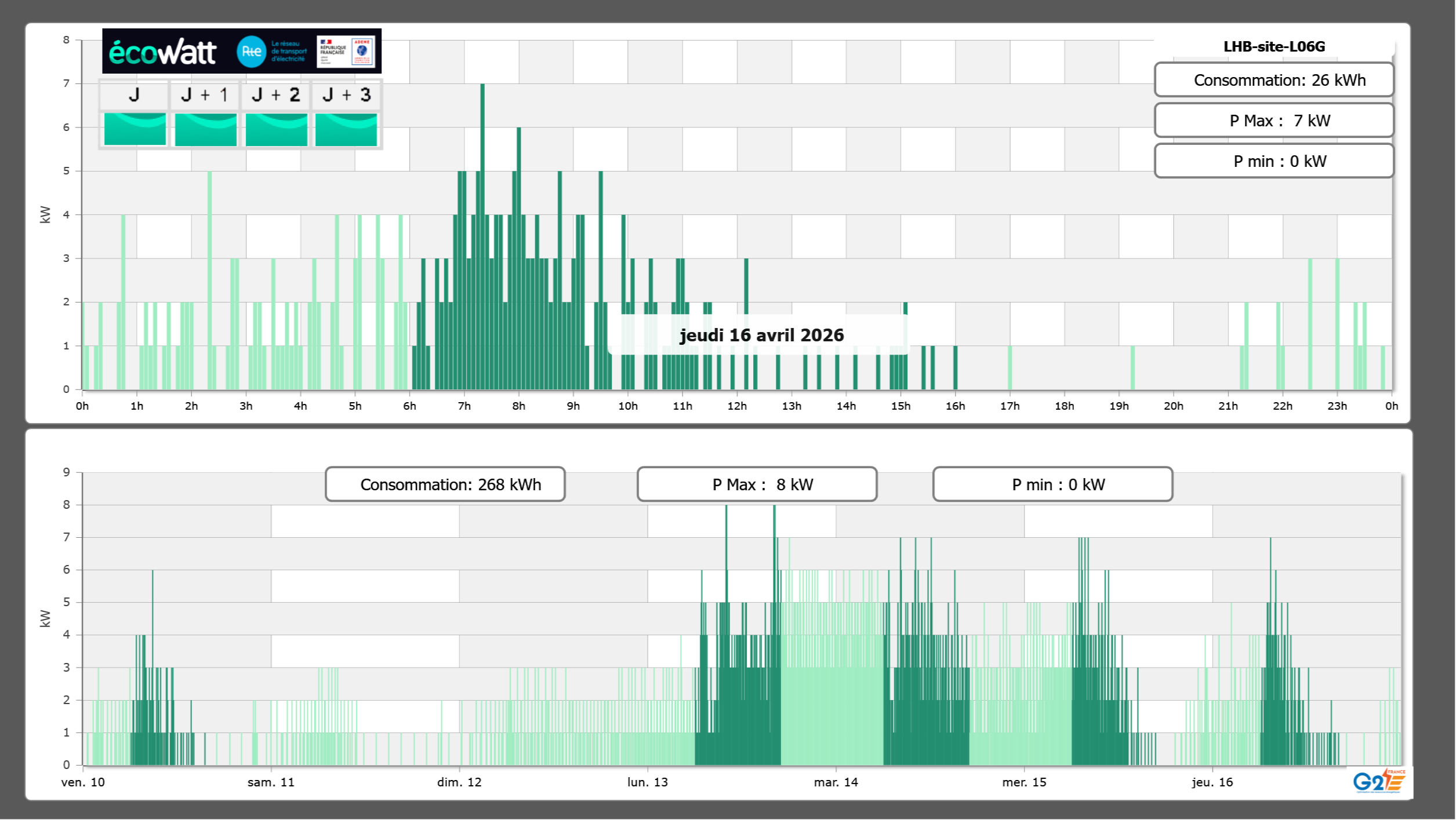Click the J + 2 green signal tile
The width and height of the screenshot is (1456, 820).
pos(277,129)
